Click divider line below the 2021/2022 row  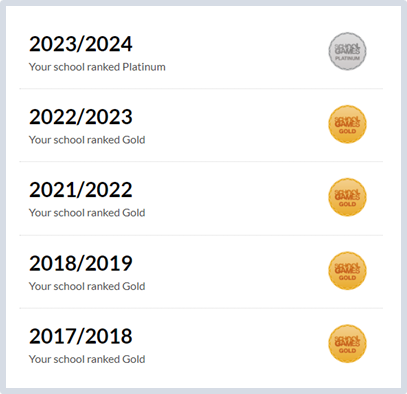pyautogui.click(x=201, y=235)
